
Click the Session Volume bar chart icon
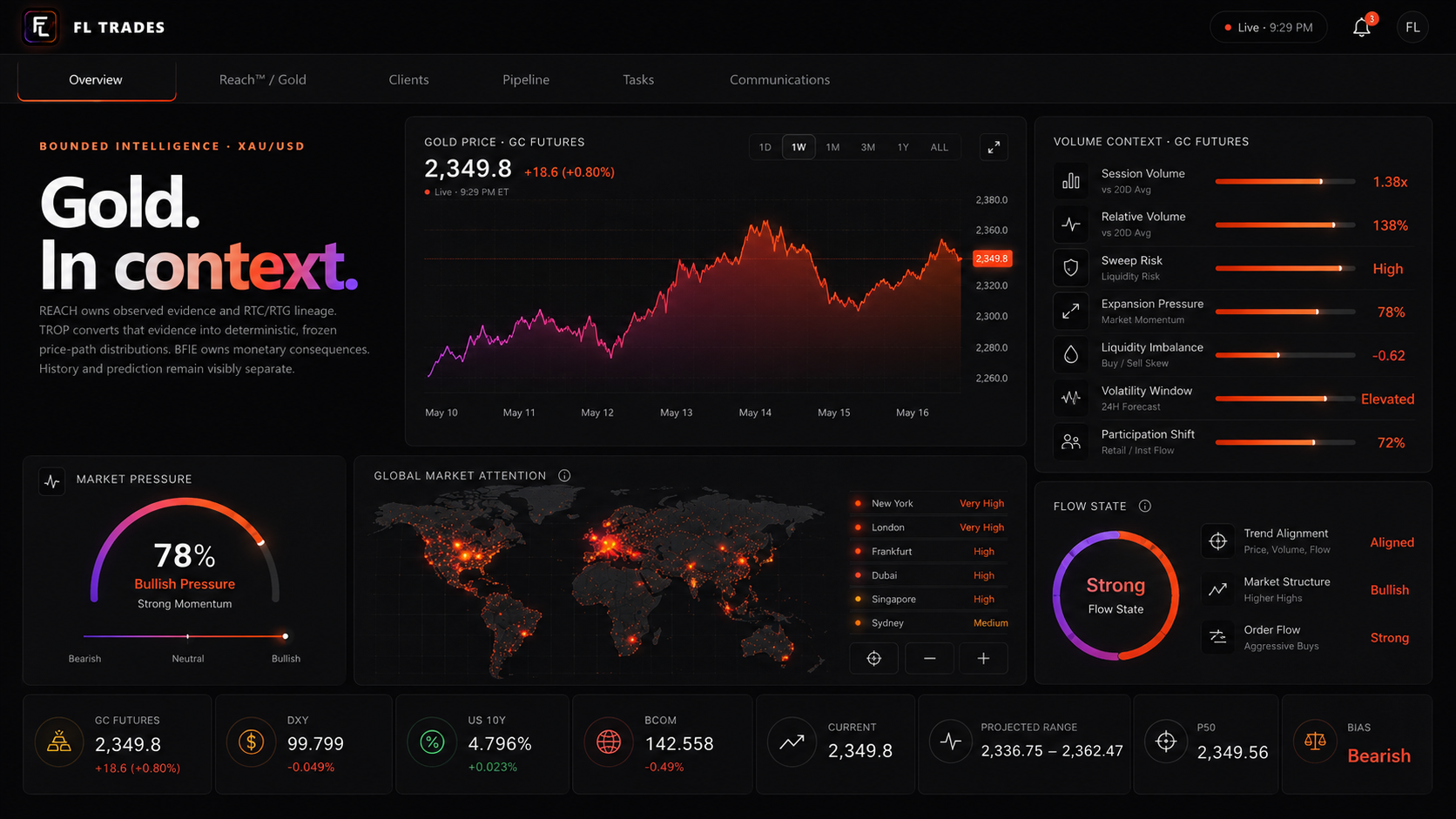(1071, 181)
